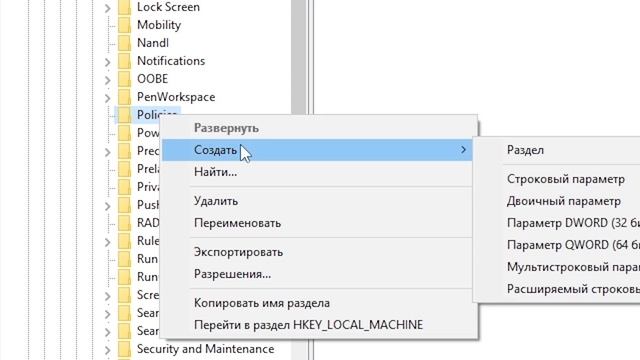Expand the Prec key node
This screenshot has height=360, width=640.
point(107,152)
